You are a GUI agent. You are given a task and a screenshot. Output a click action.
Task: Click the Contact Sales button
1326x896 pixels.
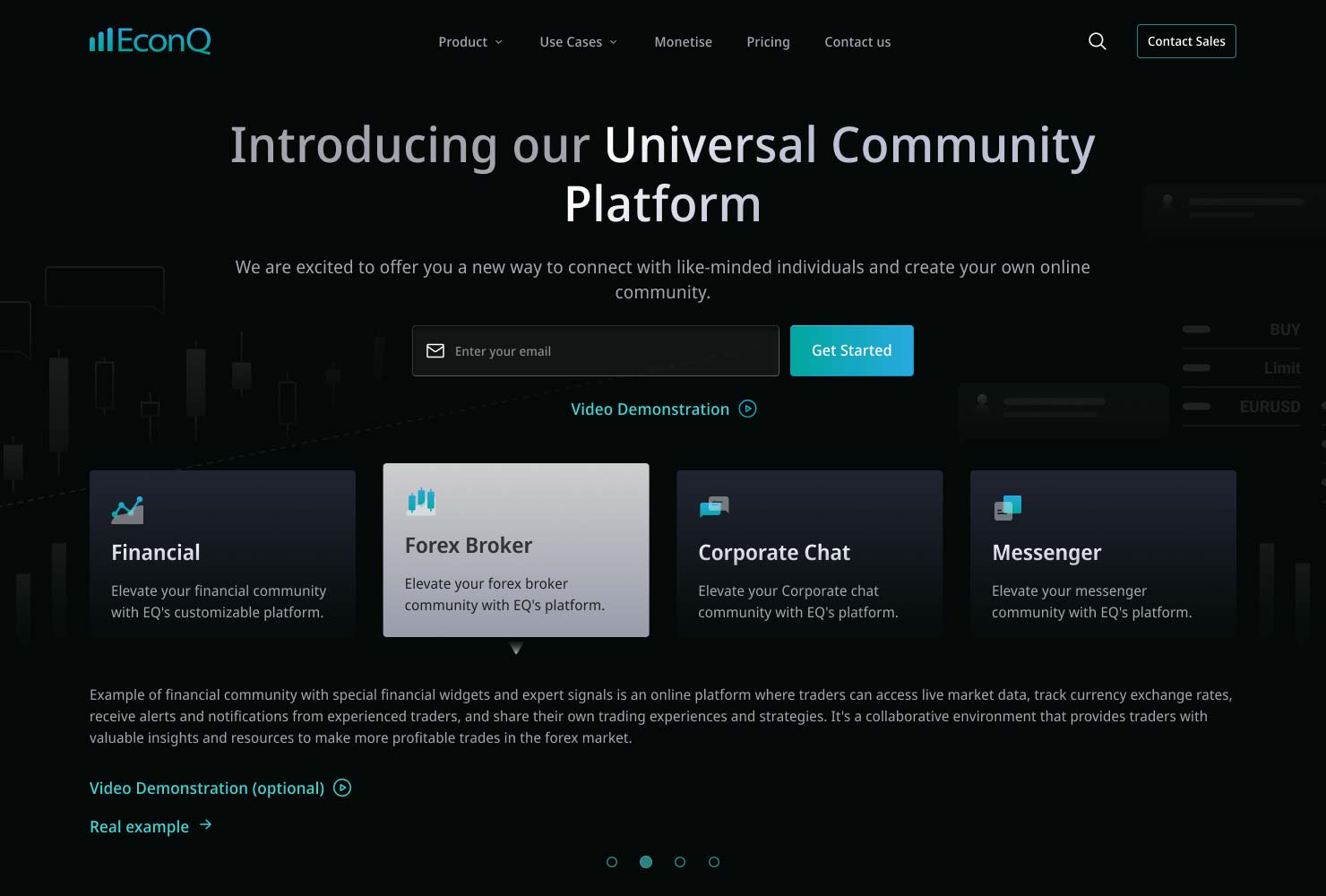coord(1186,41)
